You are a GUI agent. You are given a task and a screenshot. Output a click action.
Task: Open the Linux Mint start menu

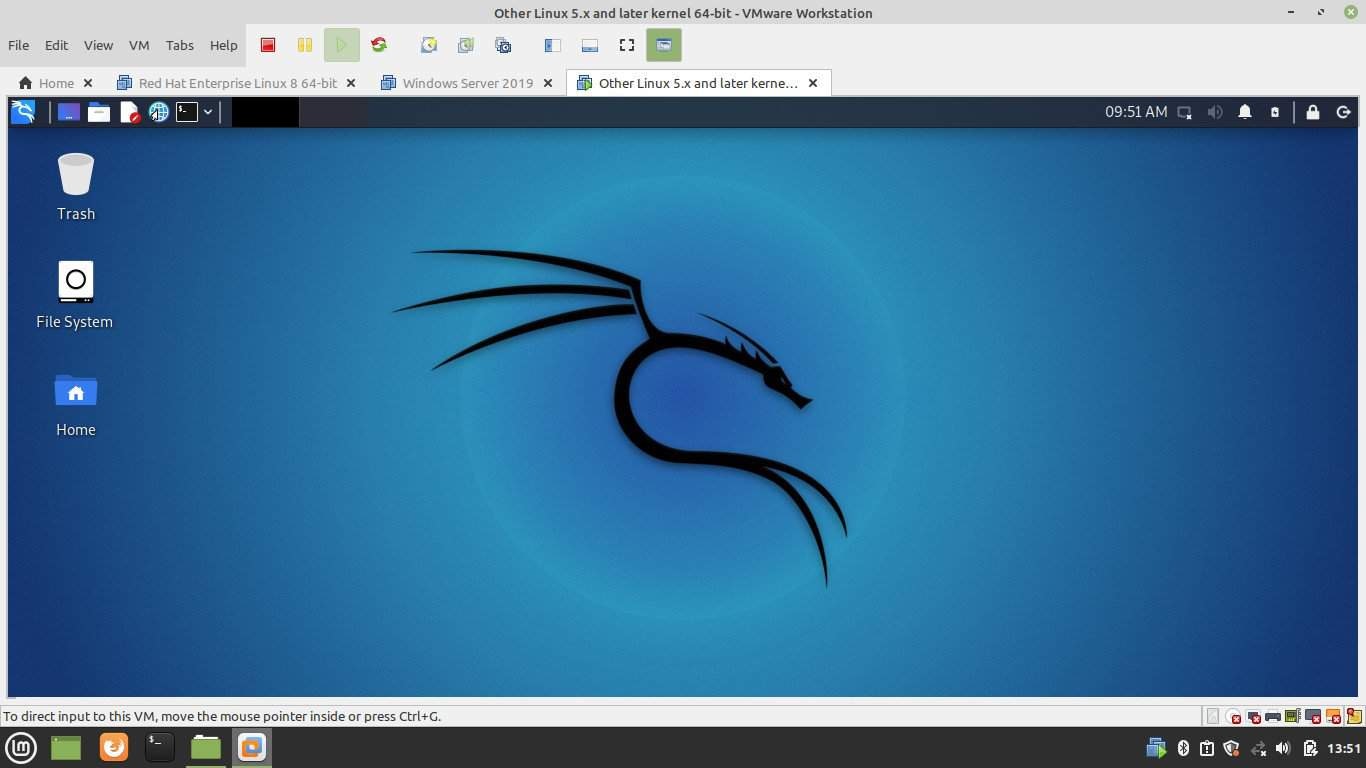21,747
